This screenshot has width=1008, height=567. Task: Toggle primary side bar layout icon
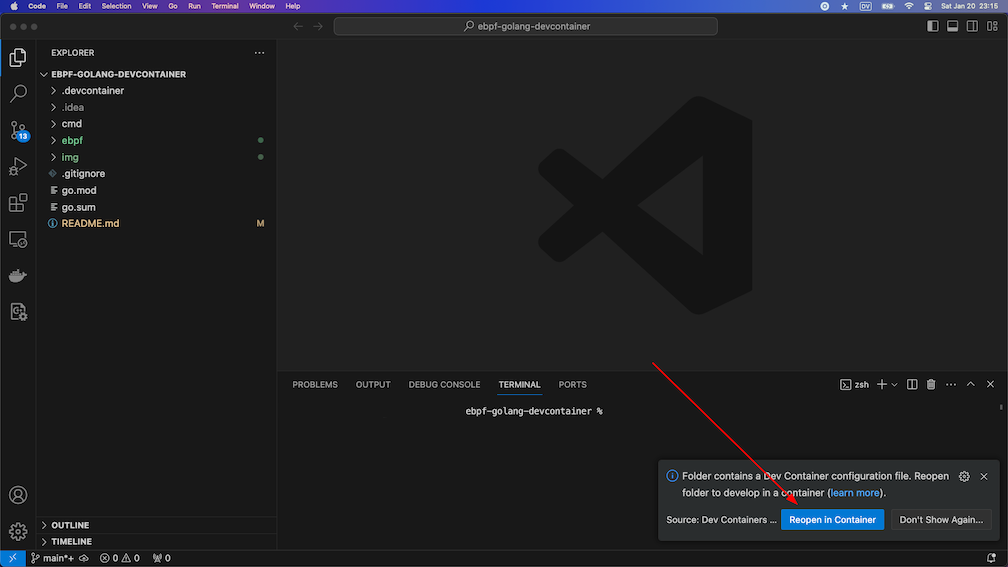point(933,26)
